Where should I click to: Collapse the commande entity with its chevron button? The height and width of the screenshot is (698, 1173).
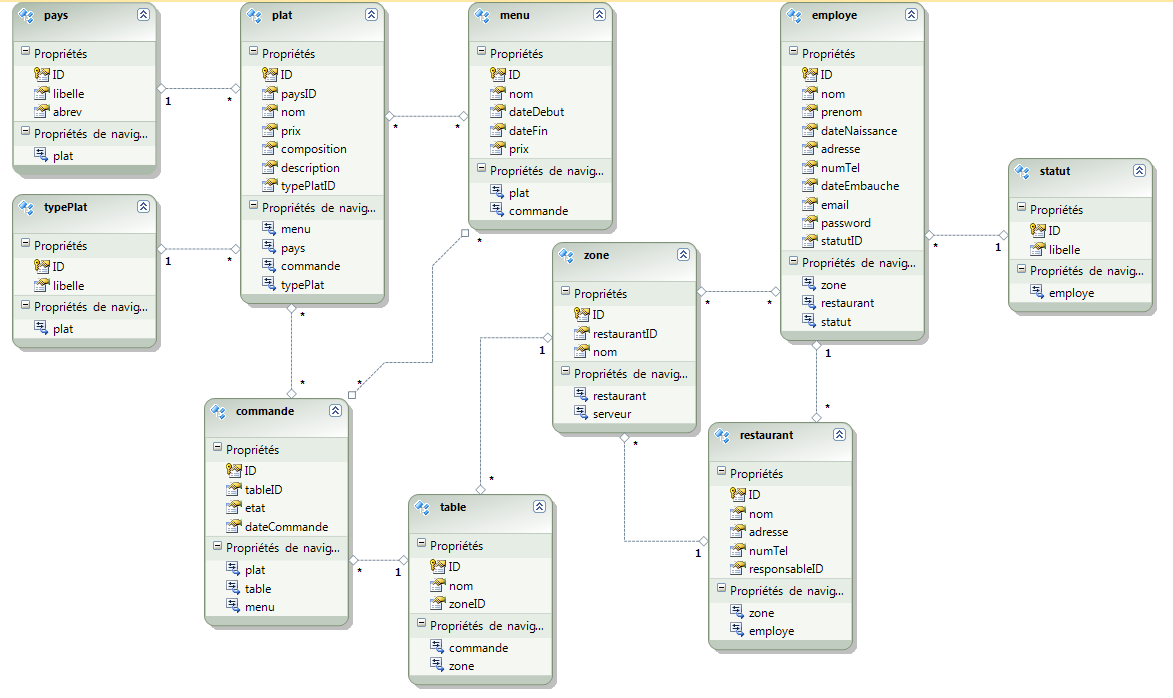click(335, 411)
